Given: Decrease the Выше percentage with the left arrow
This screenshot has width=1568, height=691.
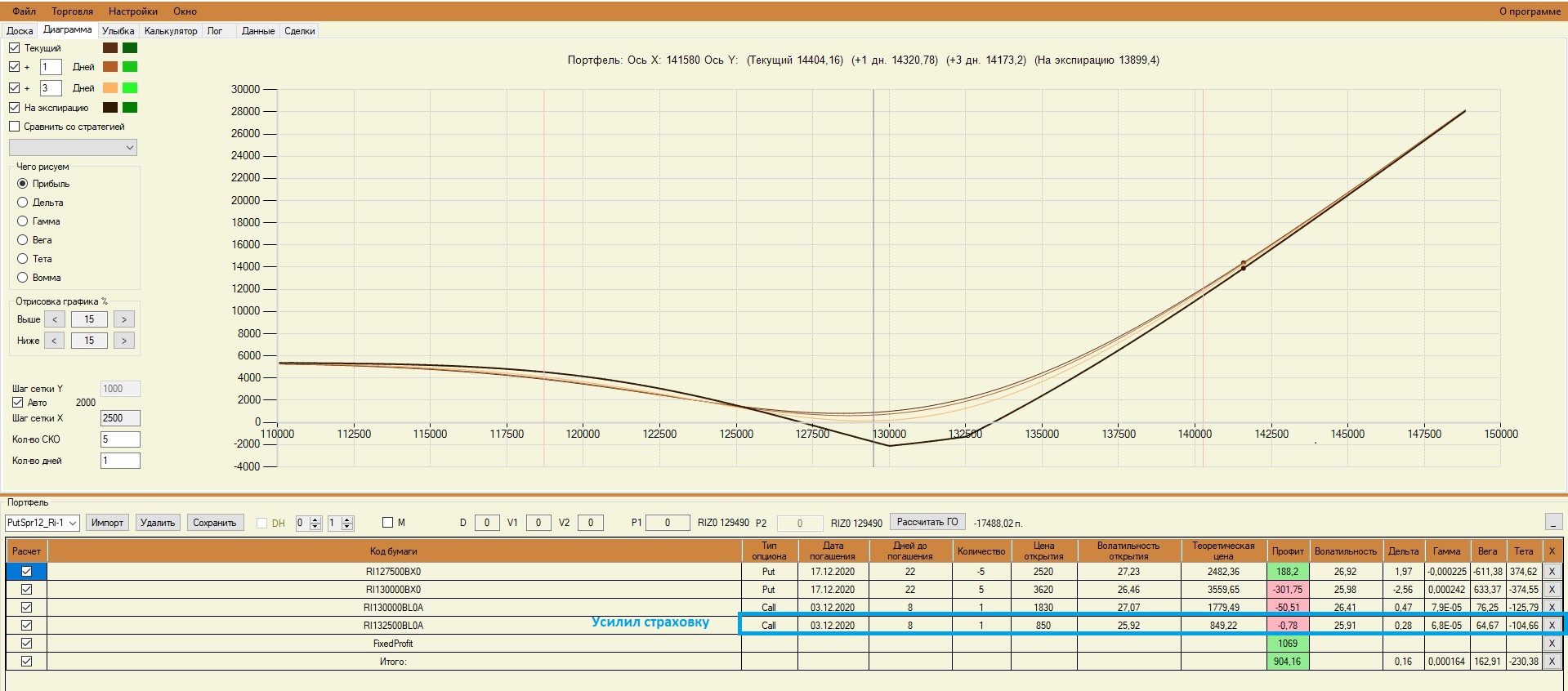Looking at the screenshot, I should (55, 319).
